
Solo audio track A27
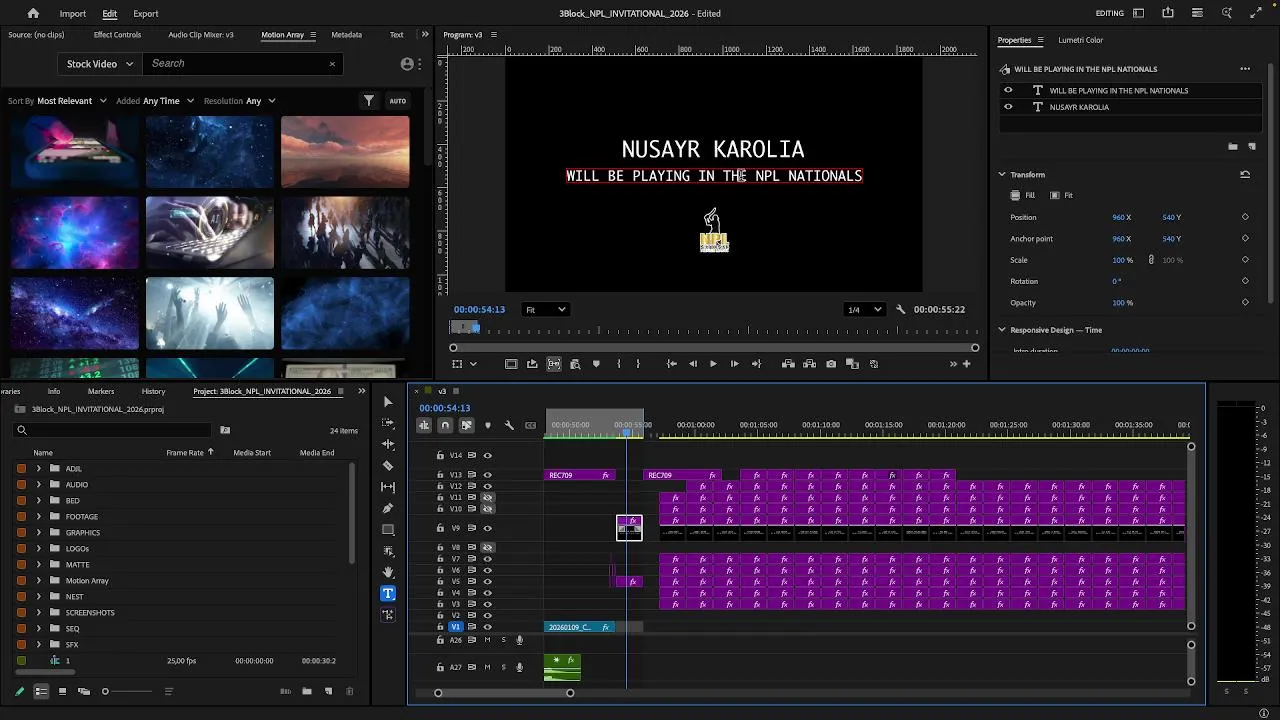tap(503, 667)
